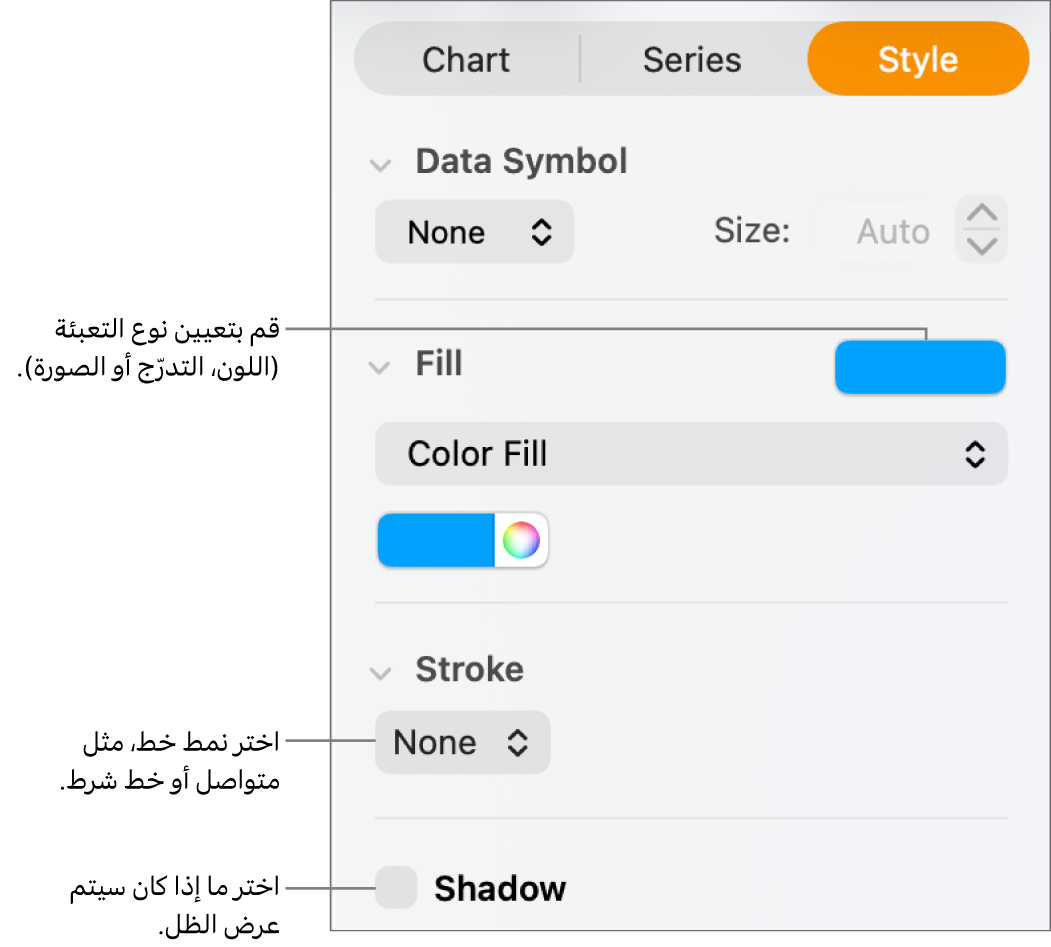This screenshot has height=947, width=1051.
Task: Enable the Shadow checkbox
Action: (x=396, y=888)
